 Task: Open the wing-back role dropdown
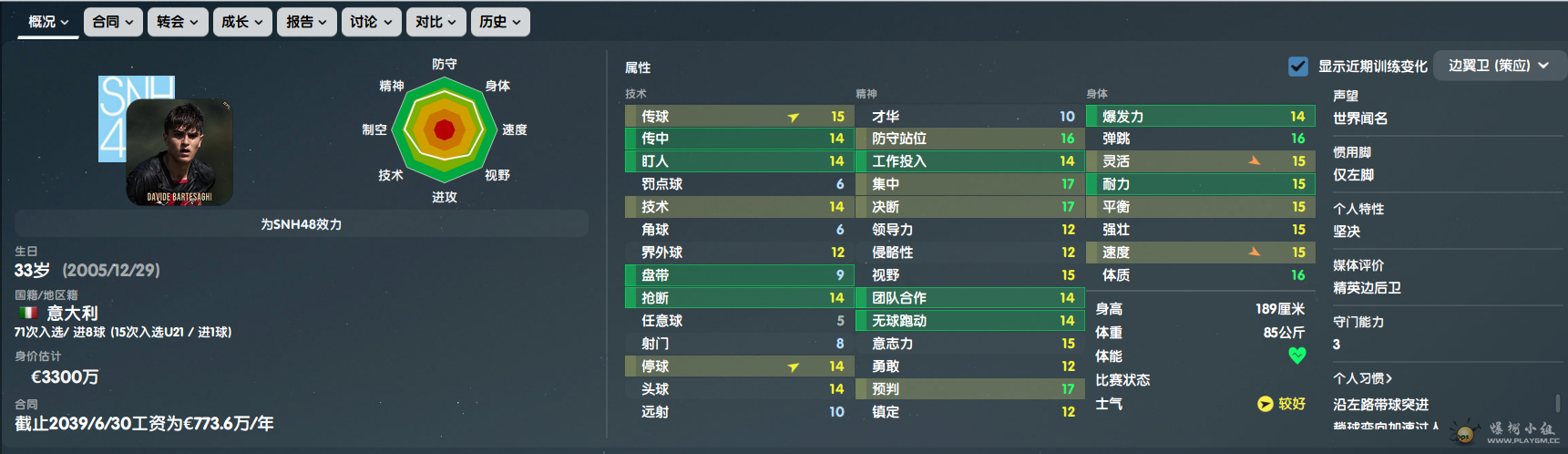pos(1498,66)
